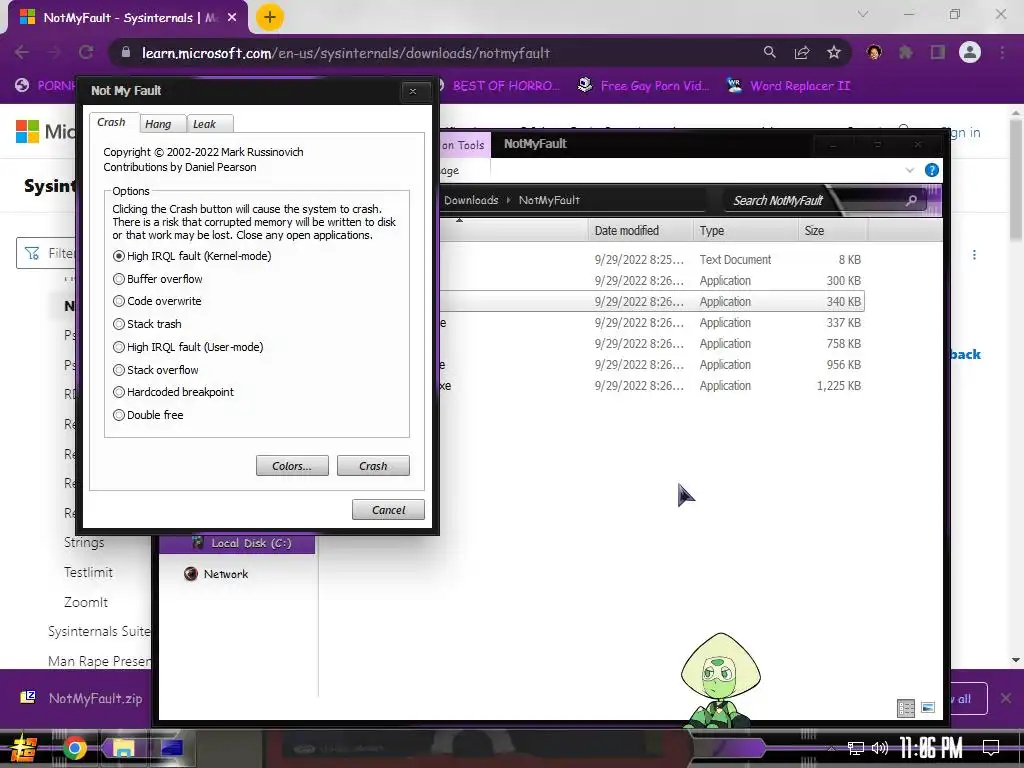Sort files by Size column header
Image resolution: width=1024 pixels, height=768 pixels.
pyautogui.click(x=833, y=231)
